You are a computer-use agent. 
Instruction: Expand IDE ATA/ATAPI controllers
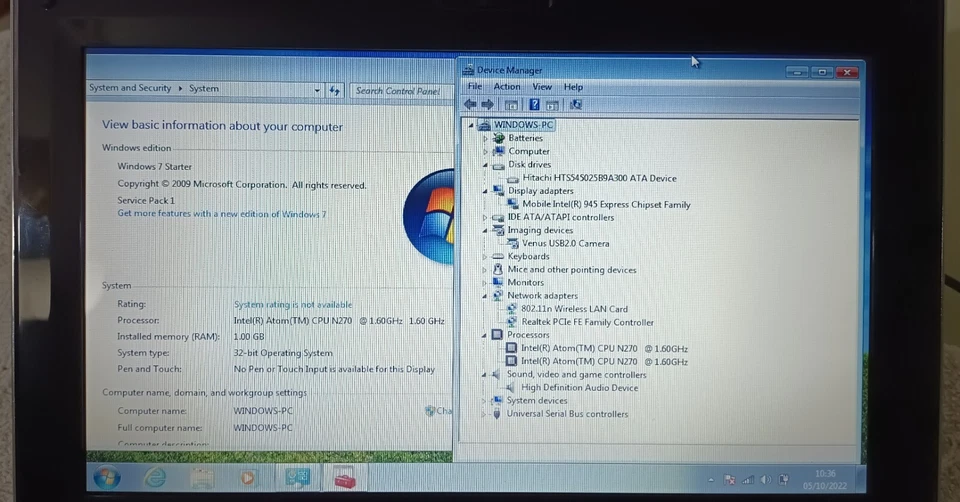point(485,217)
